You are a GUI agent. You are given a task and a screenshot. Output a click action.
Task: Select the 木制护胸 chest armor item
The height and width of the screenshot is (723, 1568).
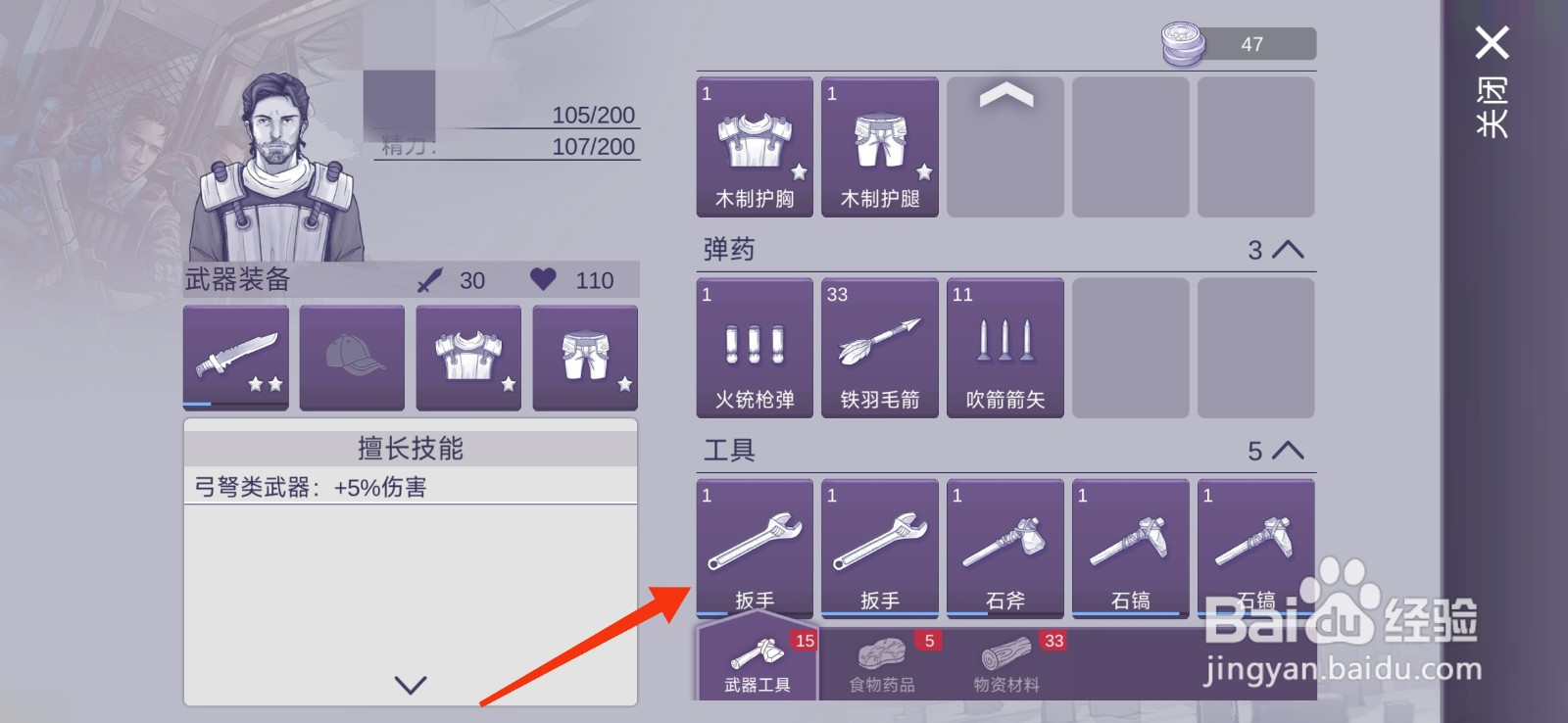click(x=755, y=147)
